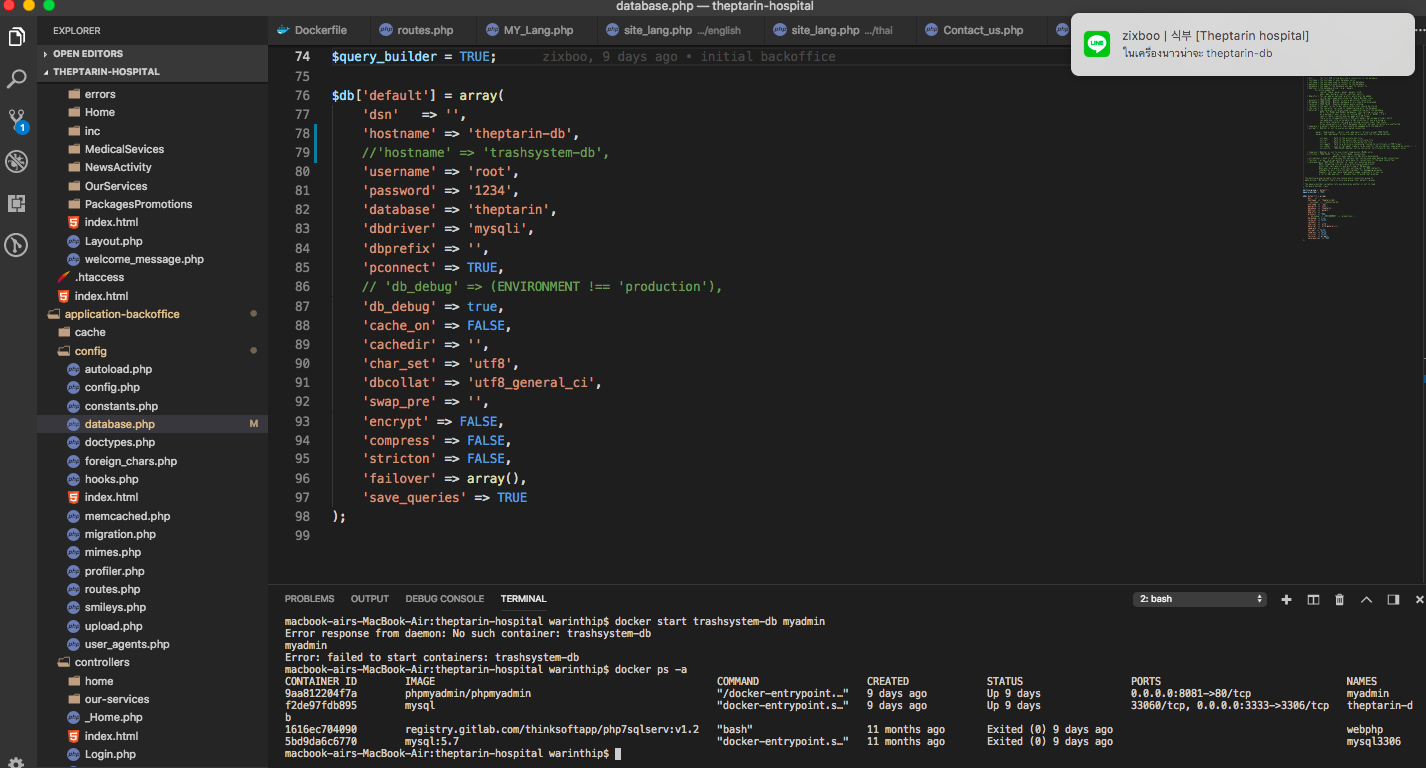Create a new terminal with plus icon

pos(1287,599)
